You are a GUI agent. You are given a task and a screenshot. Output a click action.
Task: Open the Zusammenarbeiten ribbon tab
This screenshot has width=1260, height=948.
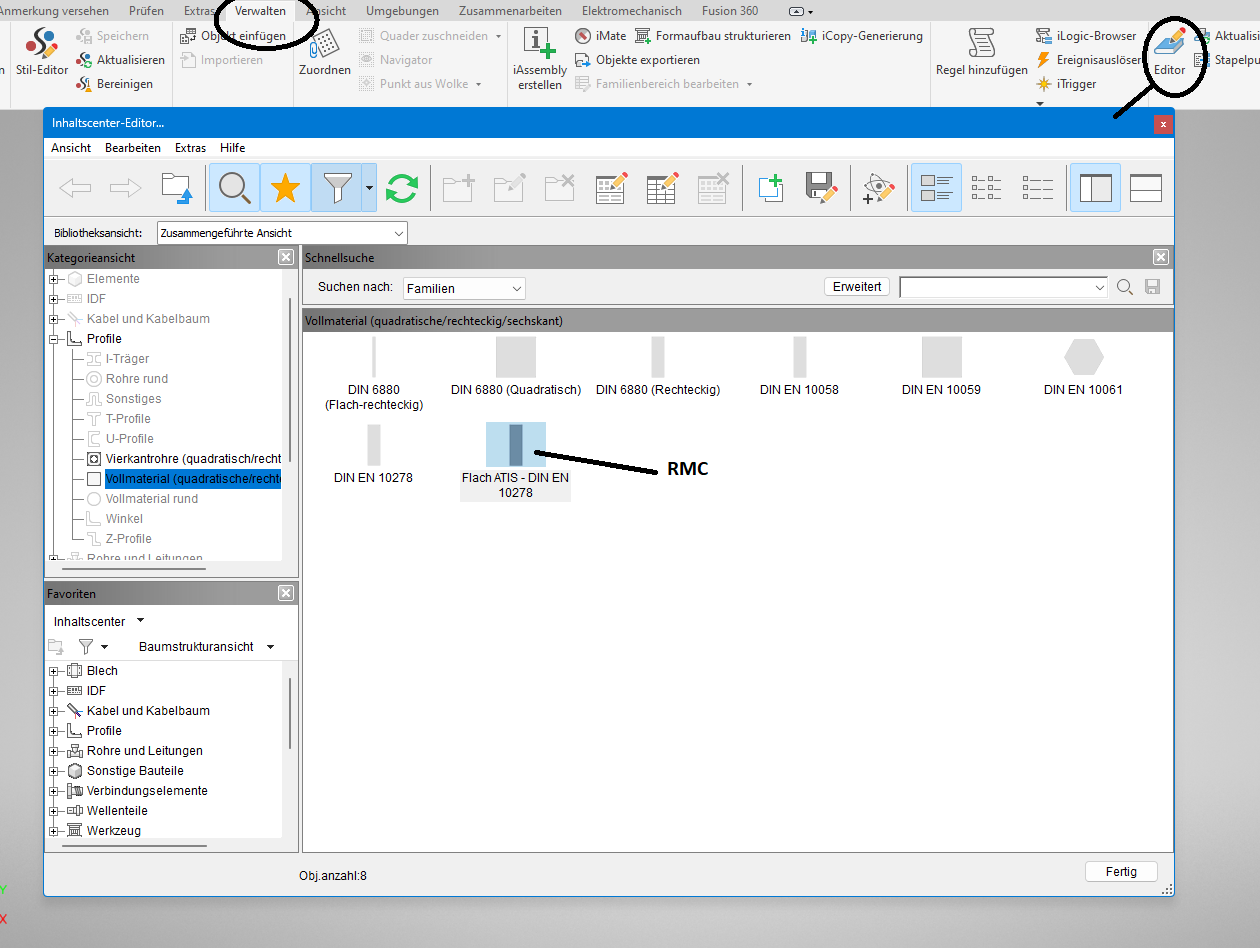click(x=510, y=11)
